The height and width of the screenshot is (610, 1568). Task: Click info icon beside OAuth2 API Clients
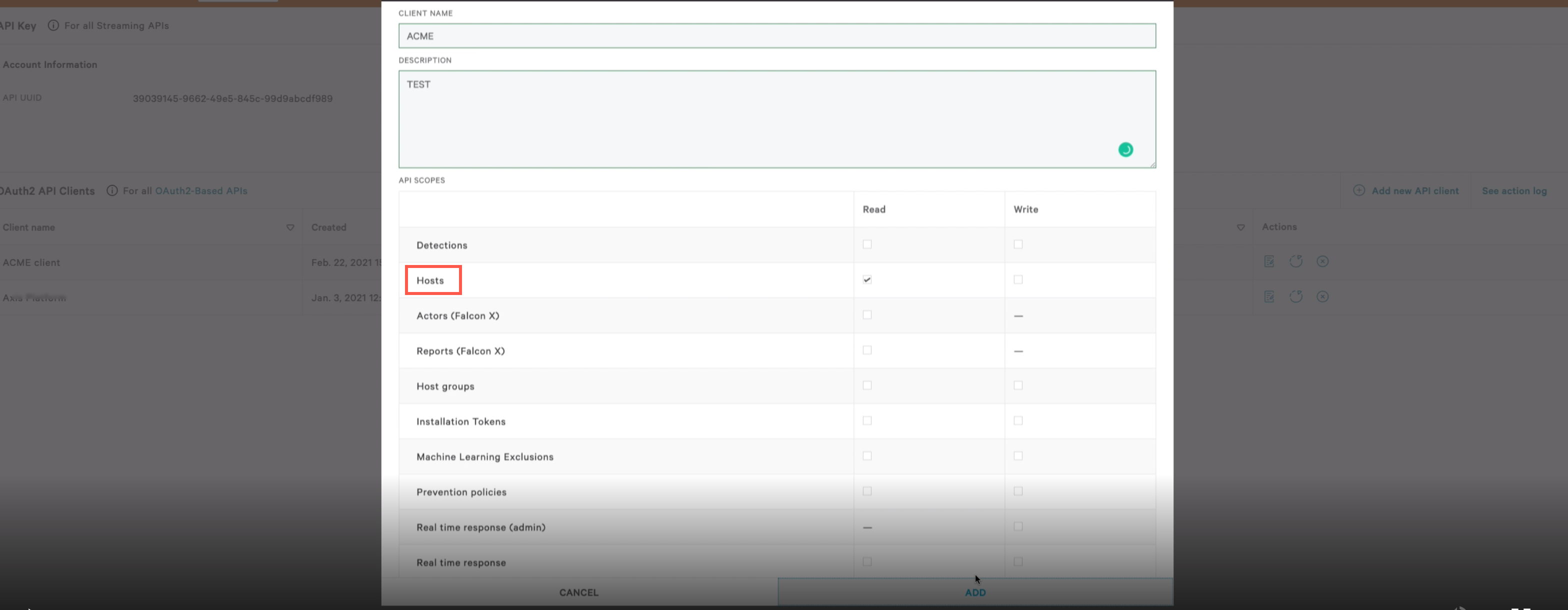click(112, 190)
